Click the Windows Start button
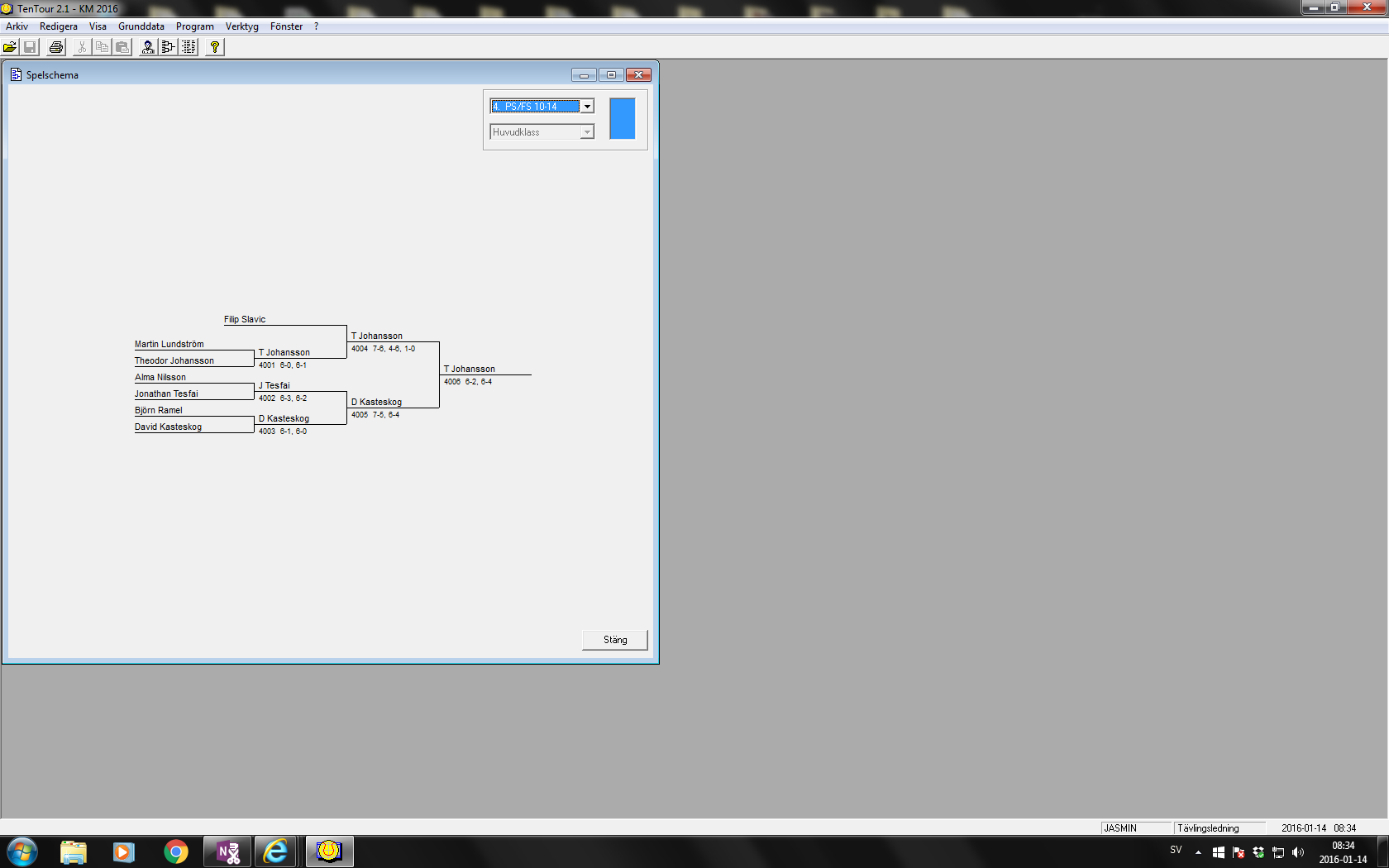Image resolution: width=1389 pixels, height=868 pixels. coord(22,851)
